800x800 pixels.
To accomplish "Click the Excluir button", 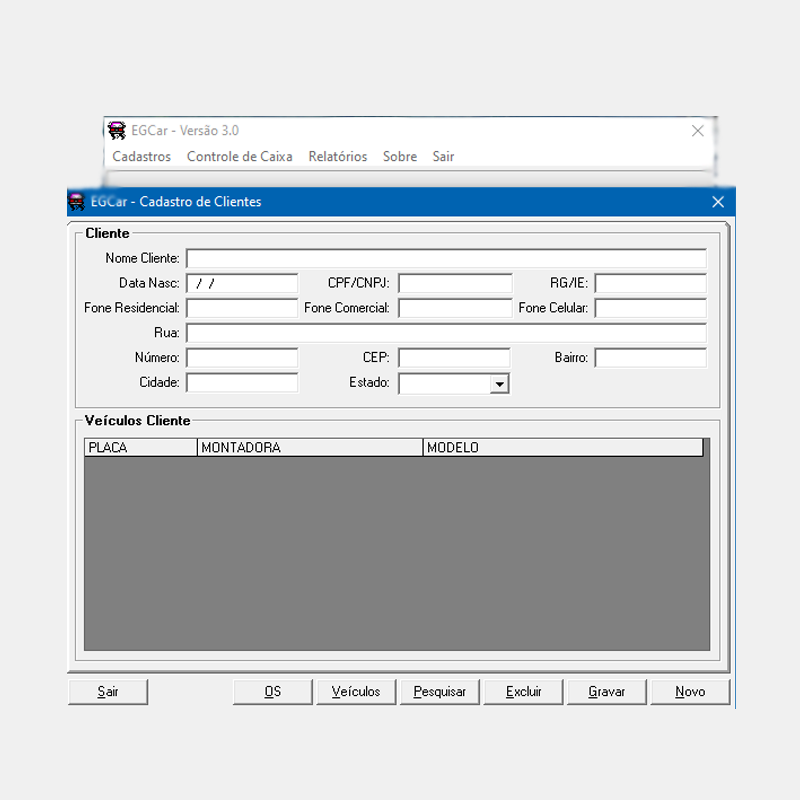I will pyautogui.click(x=523, y=692).
